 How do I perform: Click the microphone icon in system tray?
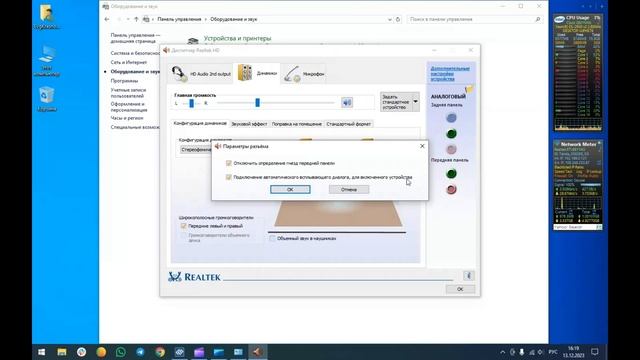point(522,352)
